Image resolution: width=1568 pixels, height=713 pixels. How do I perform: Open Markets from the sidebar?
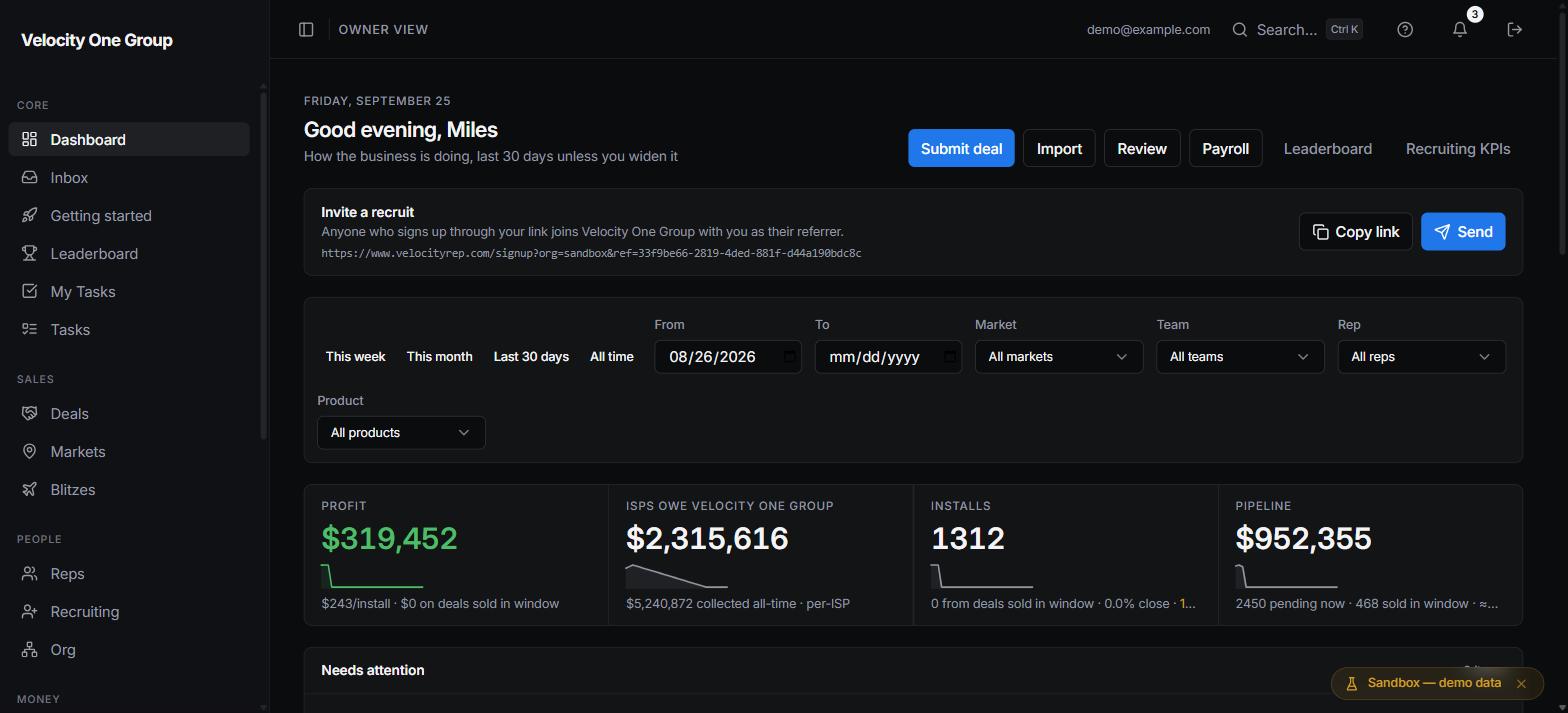tap(129, 451)
